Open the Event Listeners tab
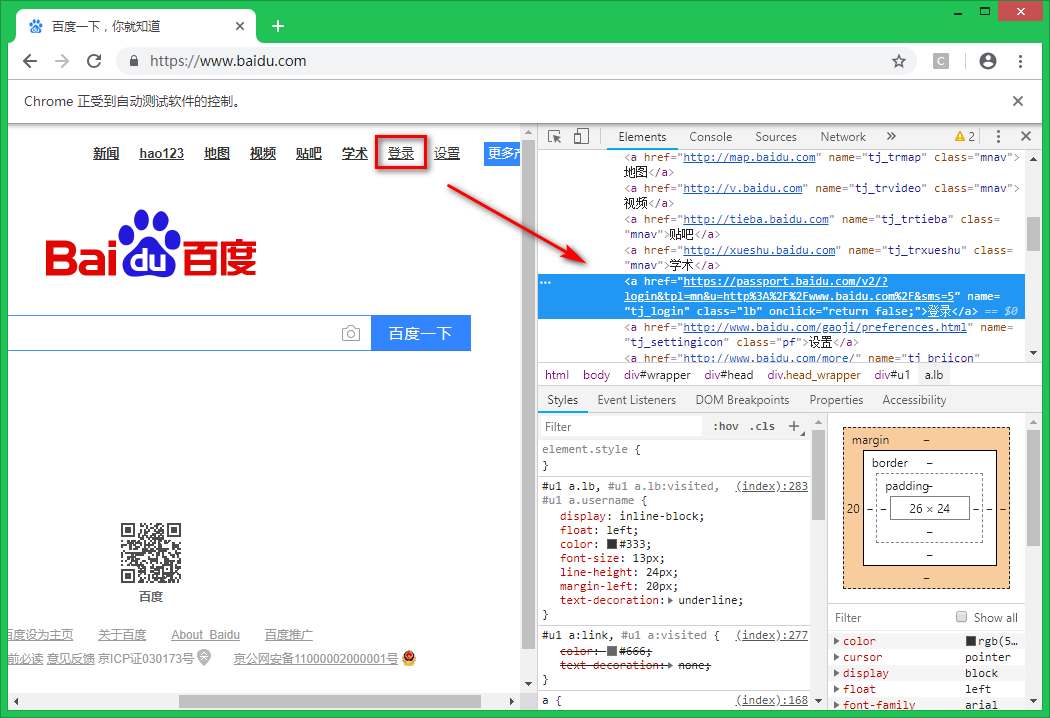This screenshot has height=718, width=1050. pos(637,399)
